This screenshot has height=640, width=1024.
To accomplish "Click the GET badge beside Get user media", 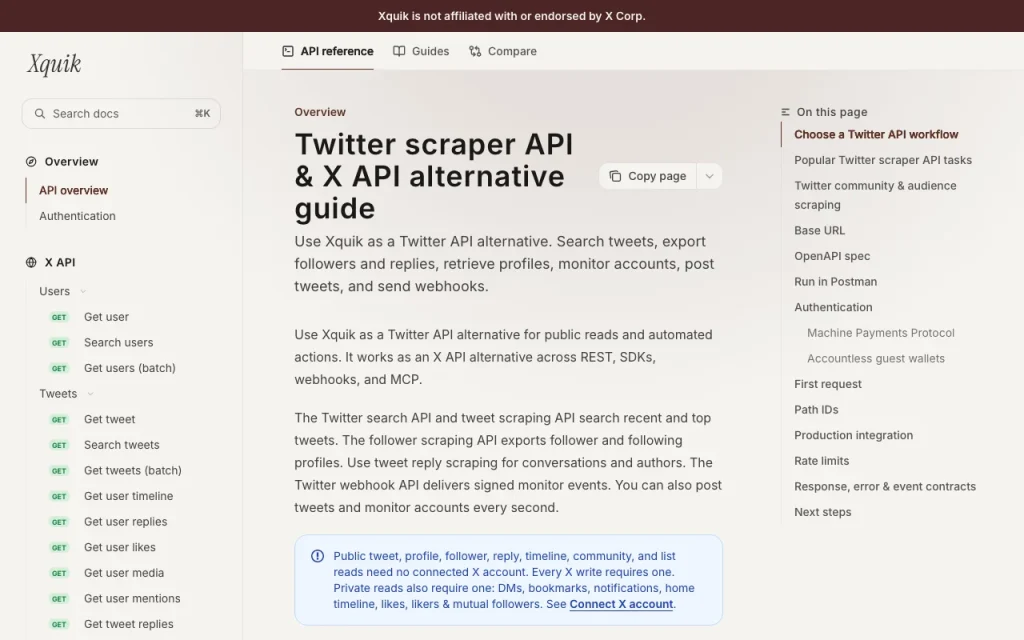I will (x=59, y=573).
